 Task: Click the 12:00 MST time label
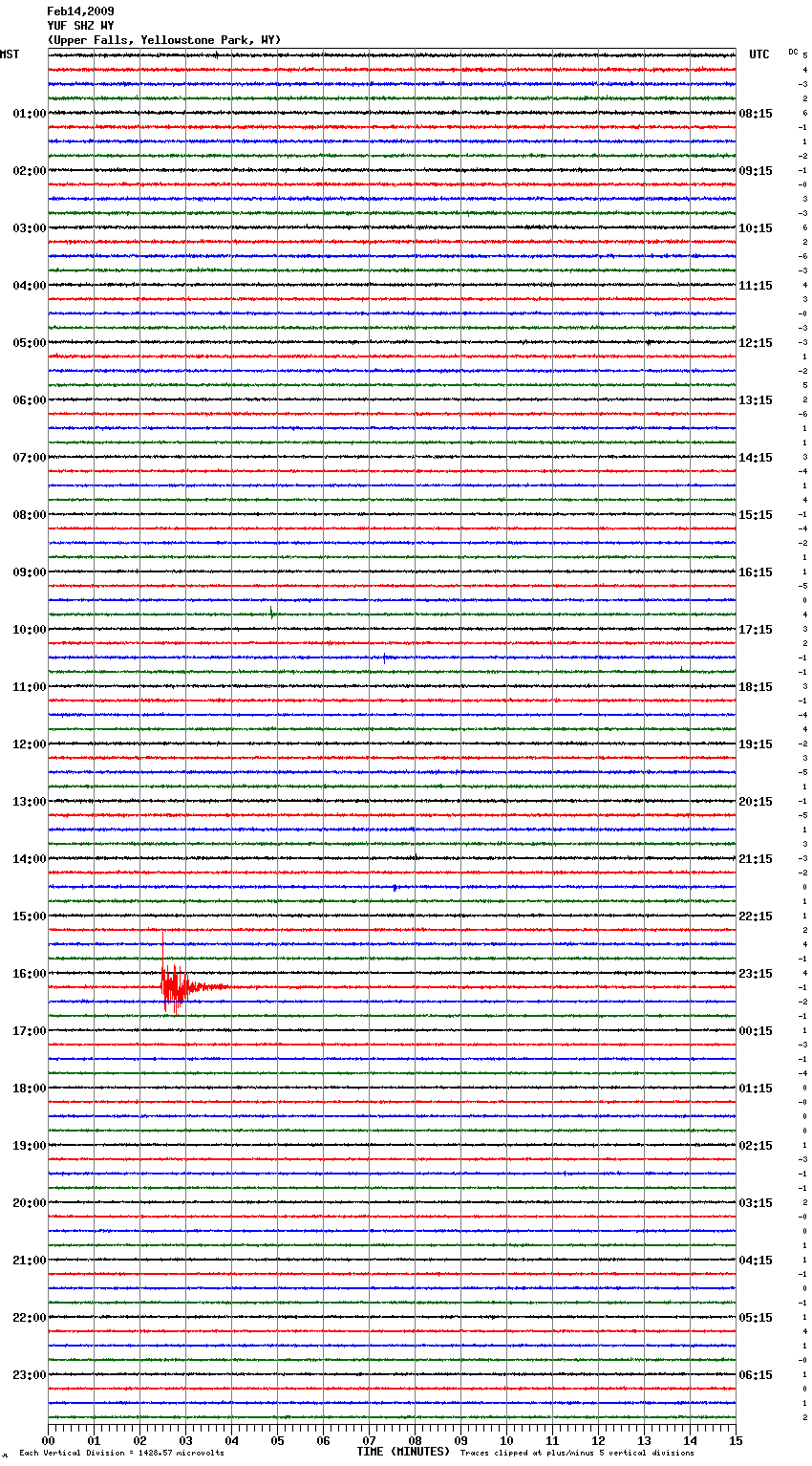click(29, 744)
